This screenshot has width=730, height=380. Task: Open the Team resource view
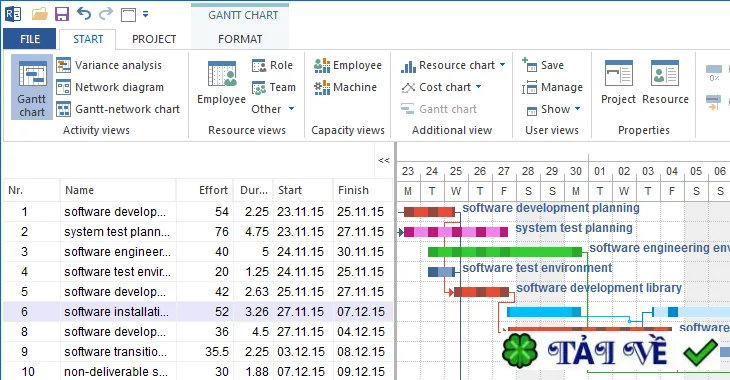[274, 87]
